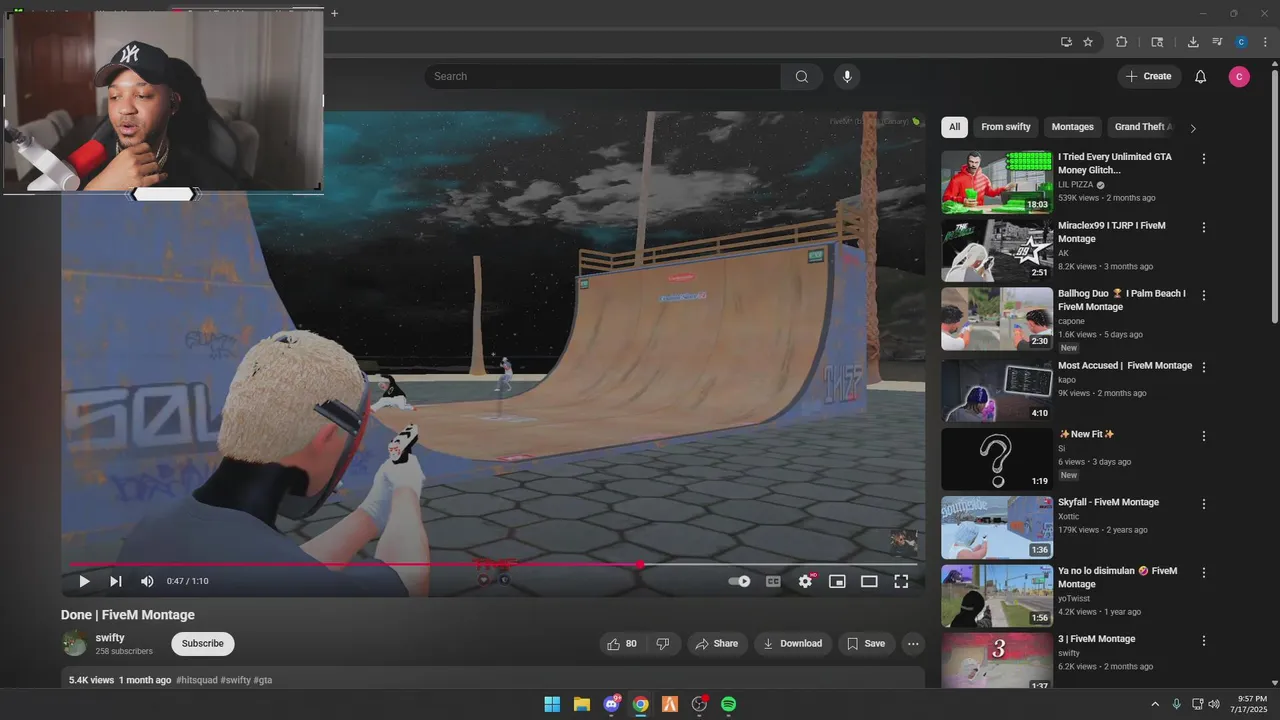Search with your voice microphone
This screenshot has width=1280, height=720.
(x=847, y=76)
